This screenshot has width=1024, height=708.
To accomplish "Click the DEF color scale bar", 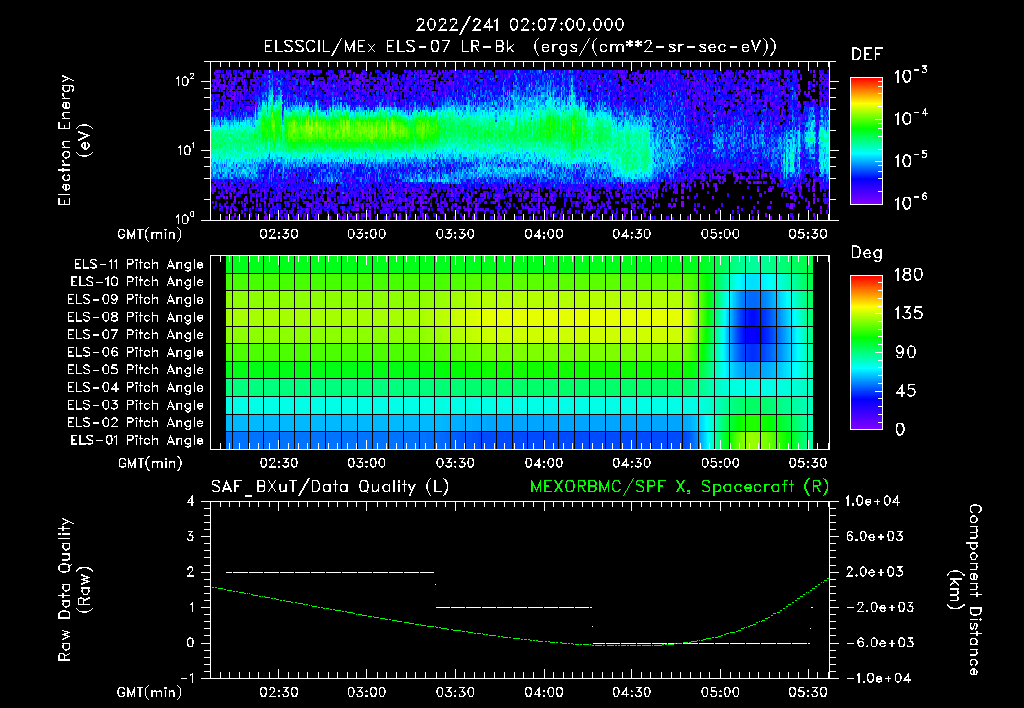I will click(x=866, y=140).
